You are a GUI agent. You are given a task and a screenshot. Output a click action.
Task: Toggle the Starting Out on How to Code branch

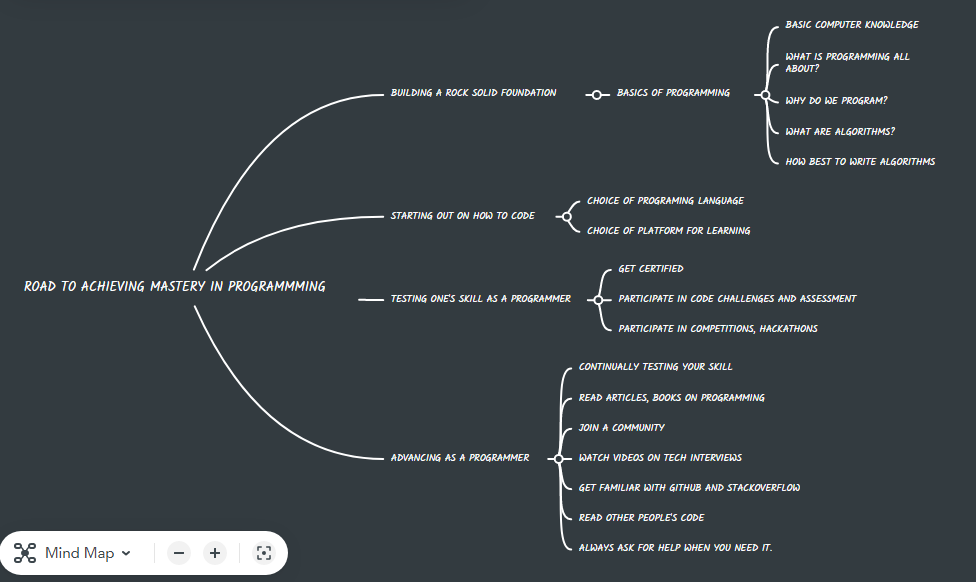[566, 215]
